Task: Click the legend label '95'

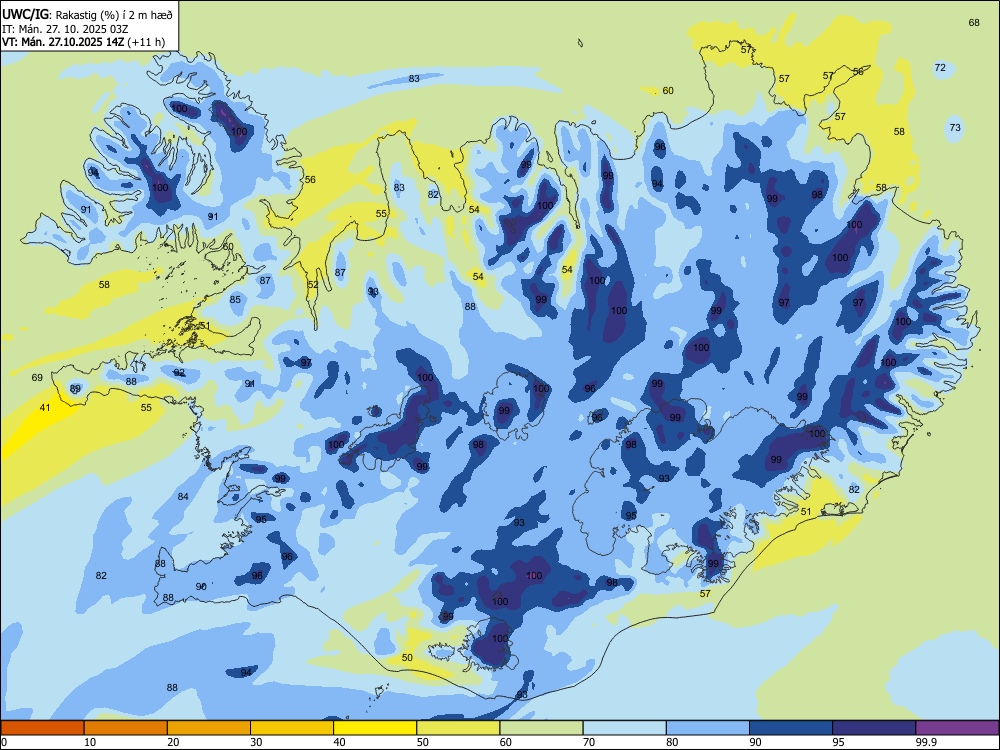Action: click(839, 742)
